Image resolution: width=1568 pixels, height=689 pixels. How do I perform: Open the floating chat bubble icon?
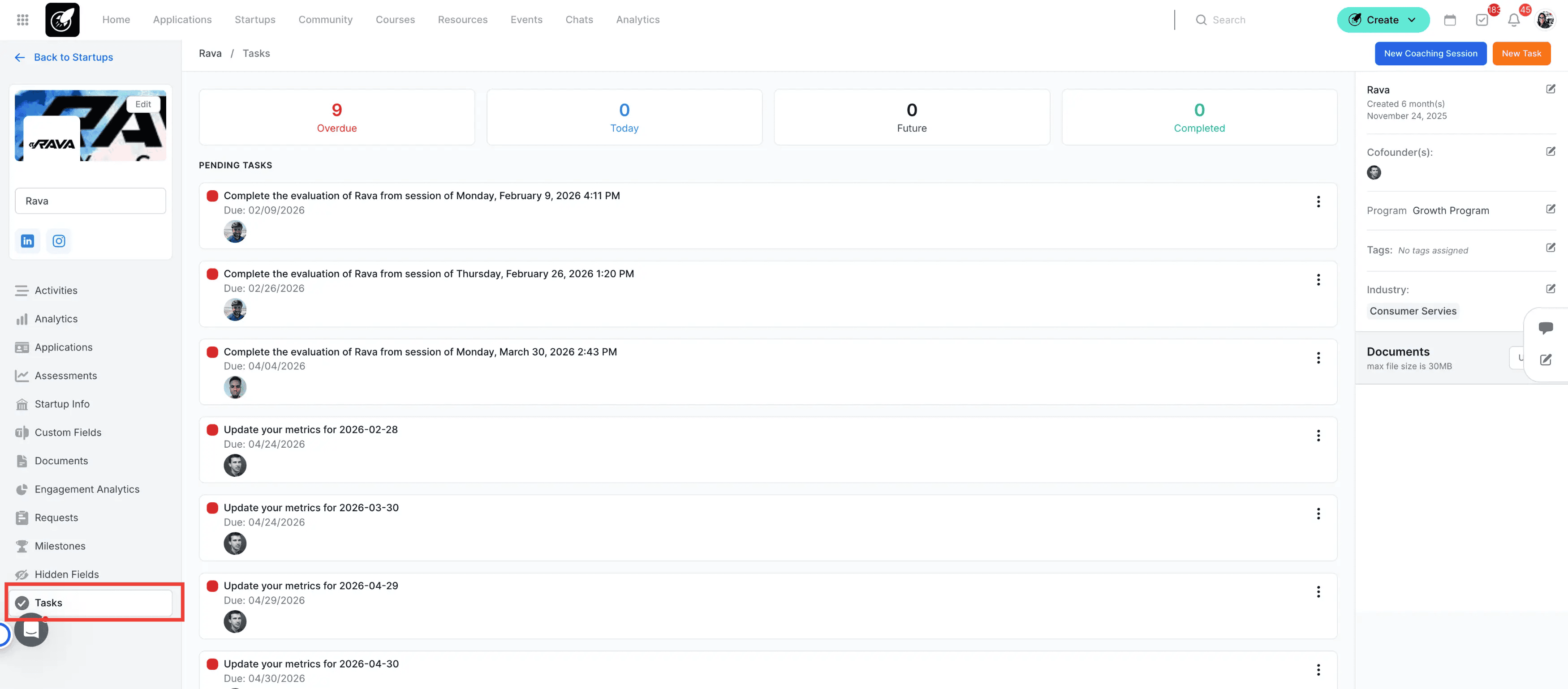click(x=1546, y=329)
